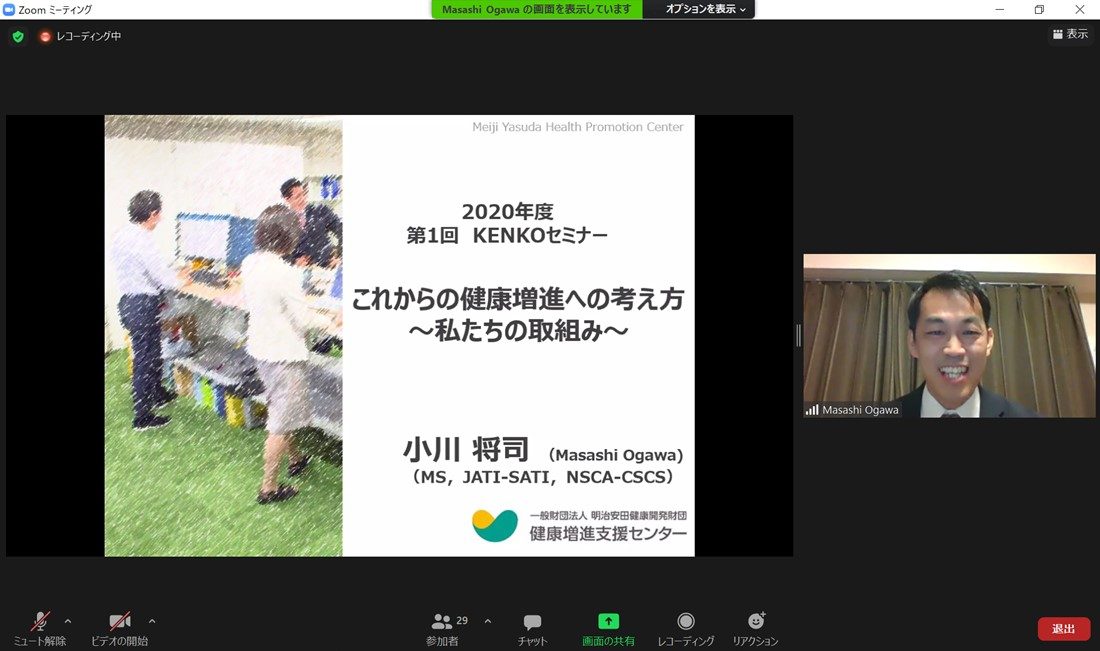Click the shared slide presentation area
The image size is (1100, 651).
(x=399, y=336)
